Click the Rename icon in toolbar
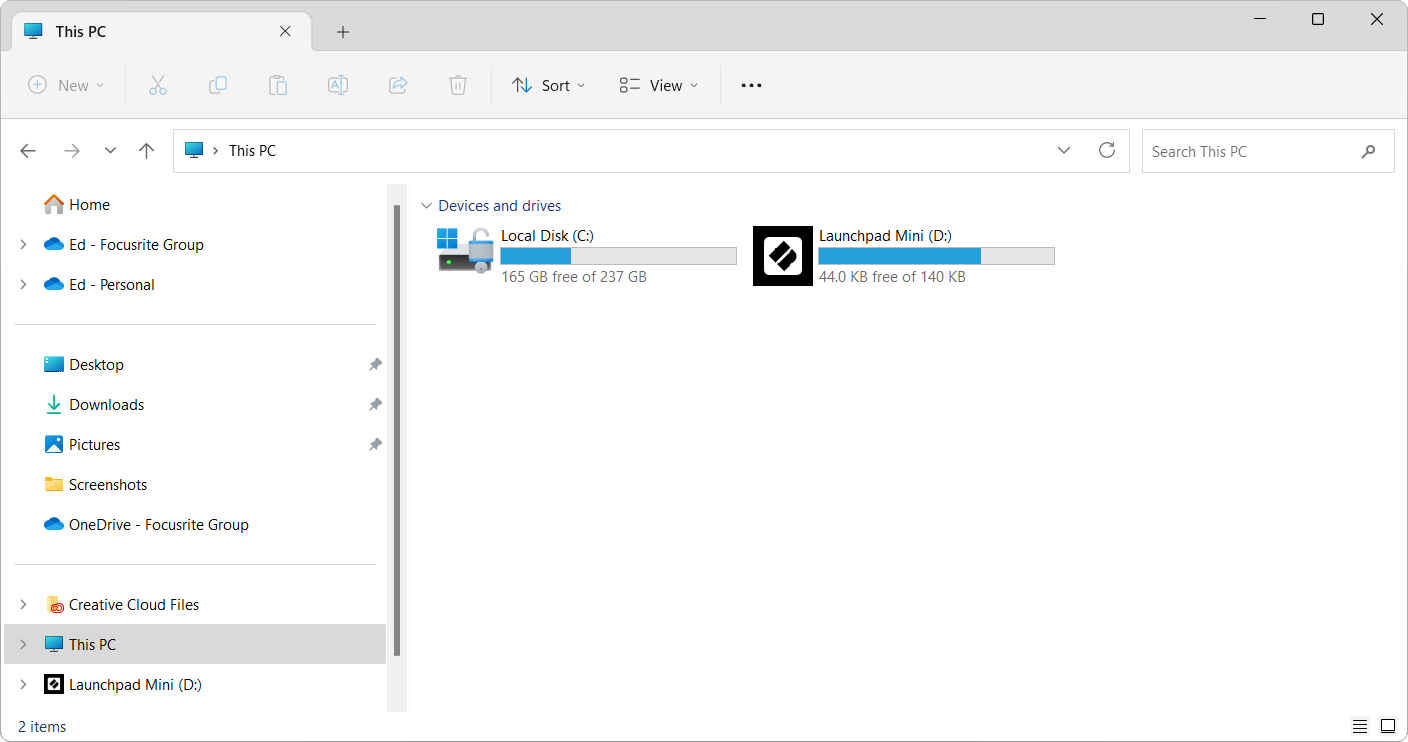 point(338,85)
